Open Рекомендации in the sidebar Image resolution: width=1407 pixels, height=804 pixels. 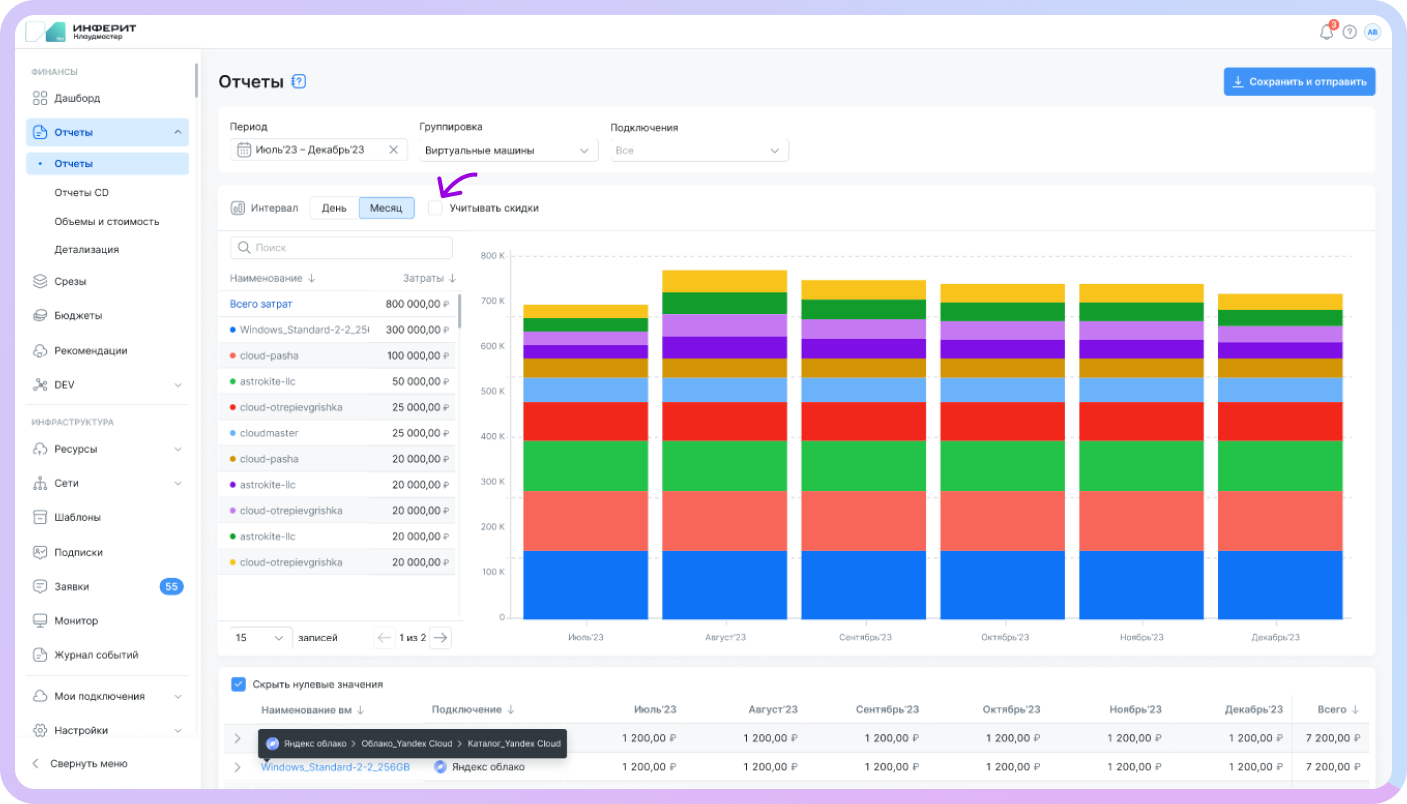(x=90, y=350)
